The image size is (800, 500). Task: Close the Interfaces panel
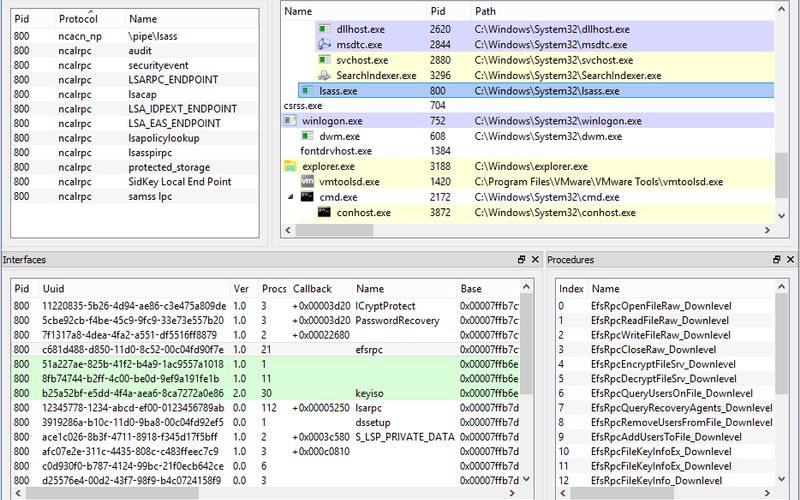tap(535, 259)
